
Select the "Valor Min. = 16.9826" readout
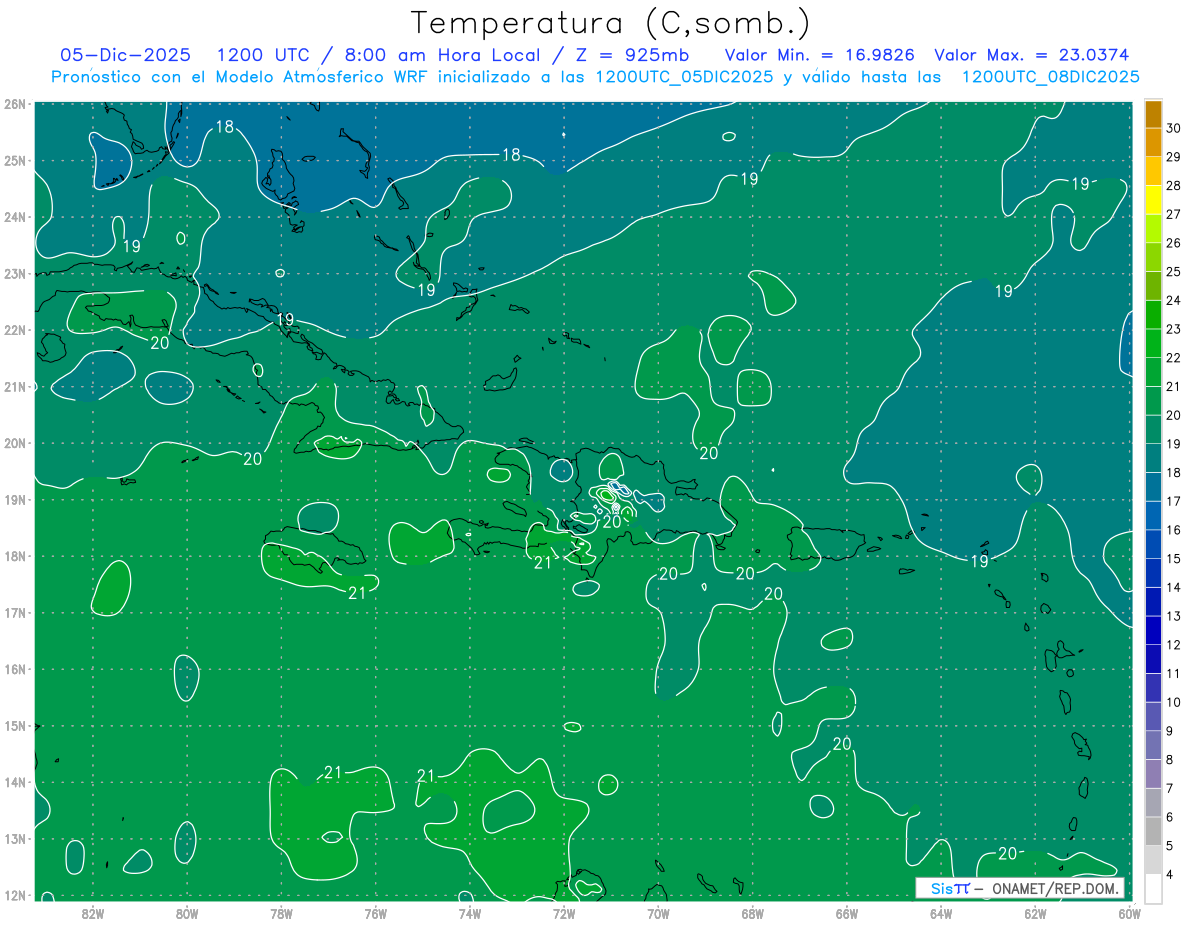[x=821, y=55]
